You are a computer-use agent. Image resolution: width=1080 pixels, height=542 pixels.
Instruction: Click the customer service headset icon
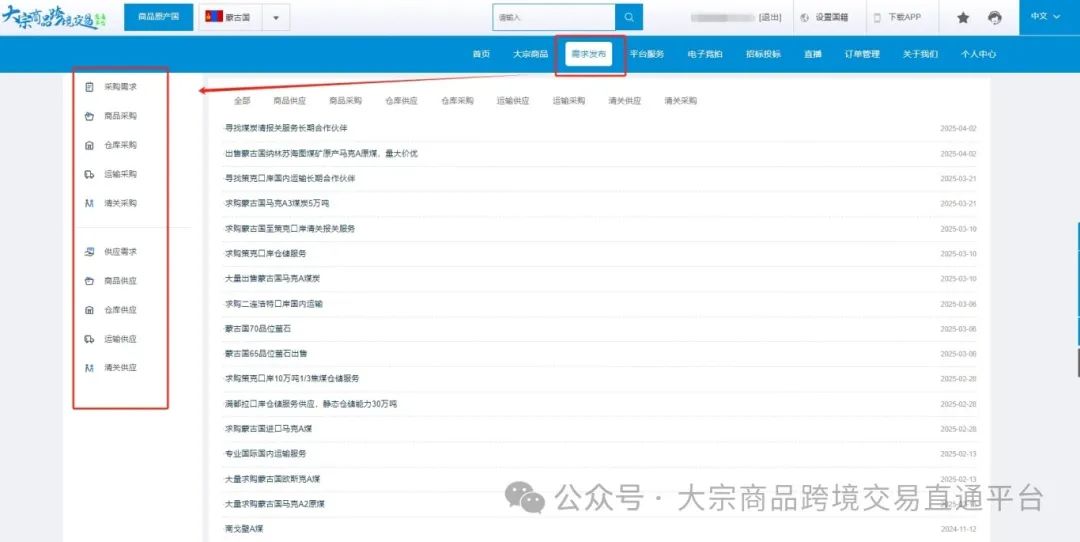(994, 17)
